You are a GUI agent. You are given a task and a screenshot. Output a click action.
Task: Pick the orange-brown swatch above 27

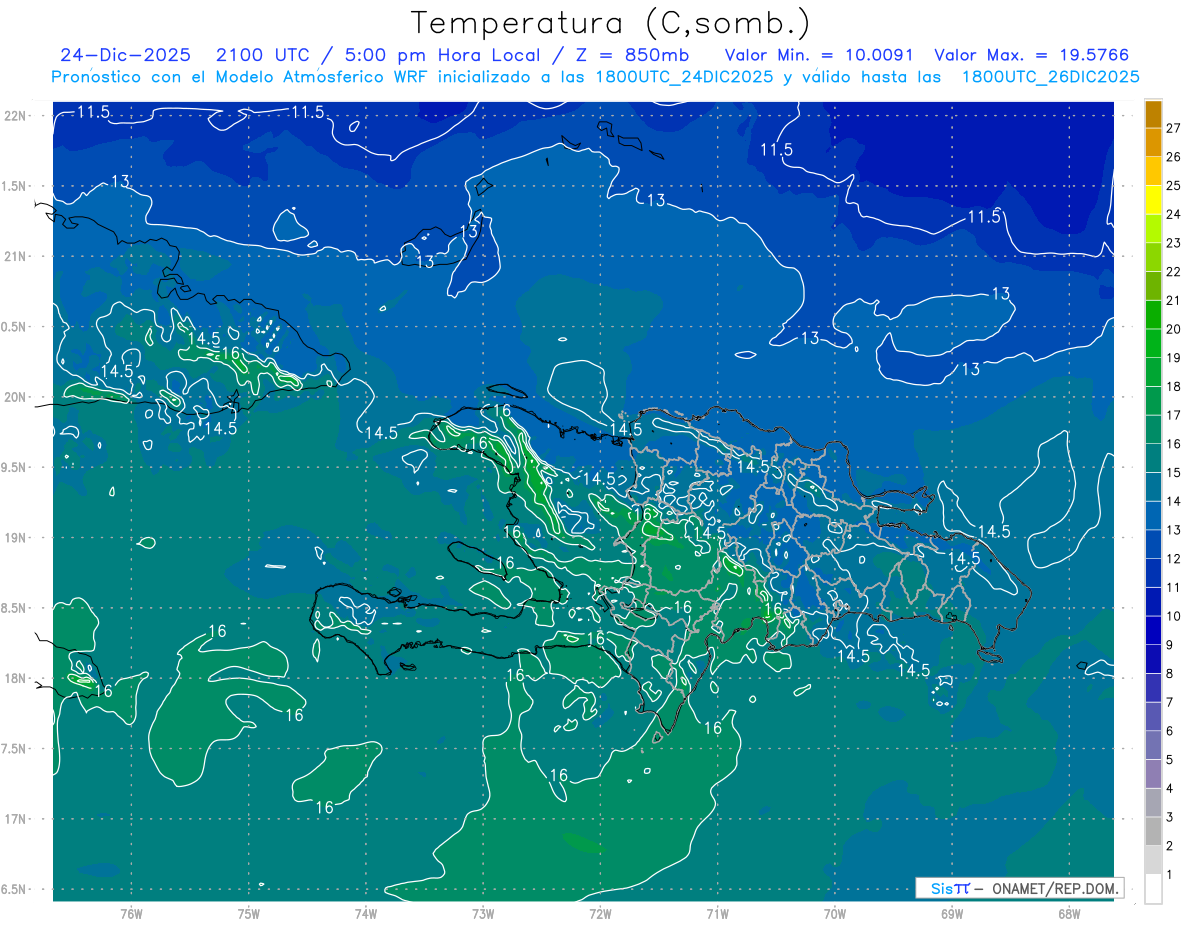[x=1153, y=114]
